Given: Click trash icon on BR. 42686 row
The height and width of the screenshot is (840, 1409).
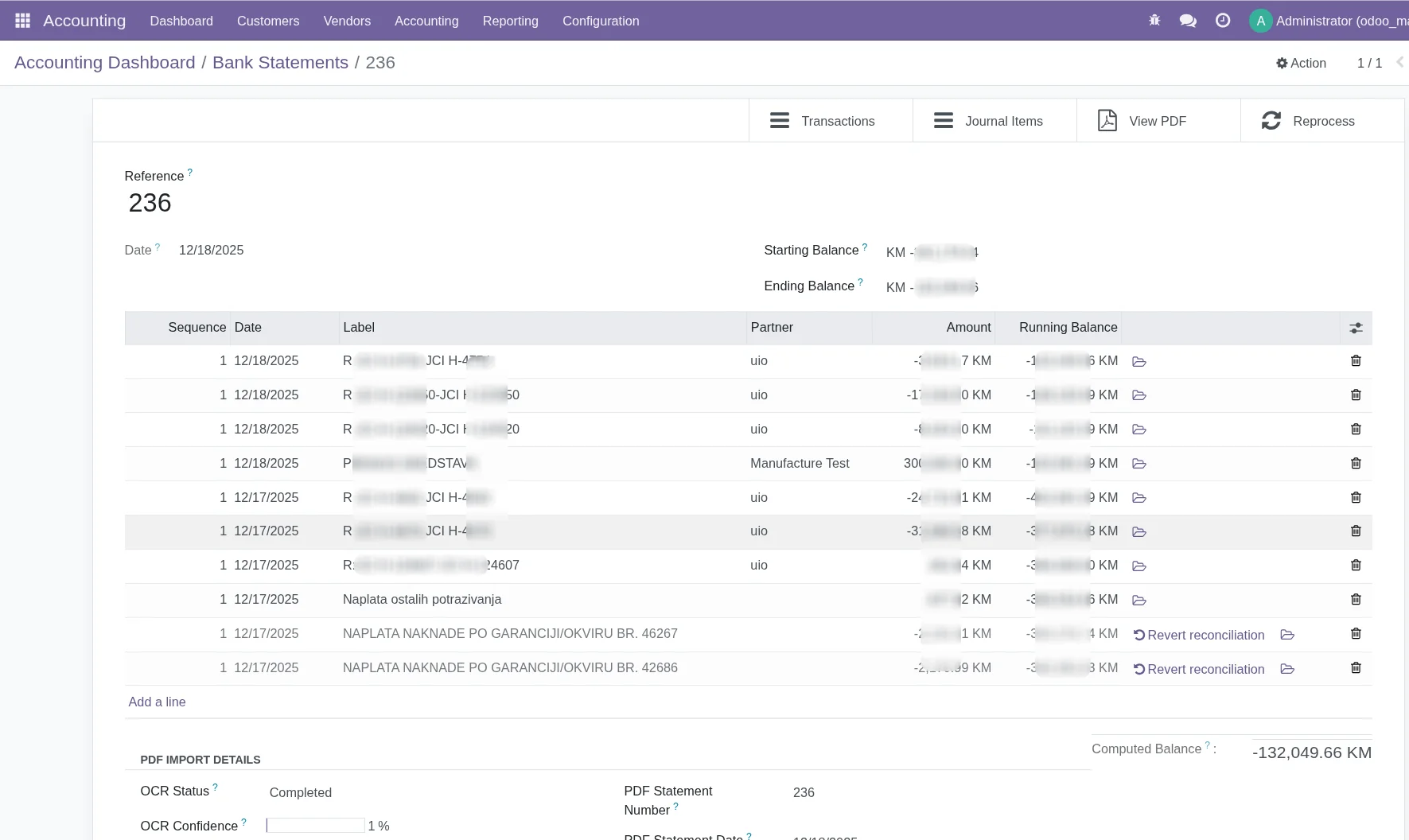Looking at the screenshot, I should (x=1356, y=668).
